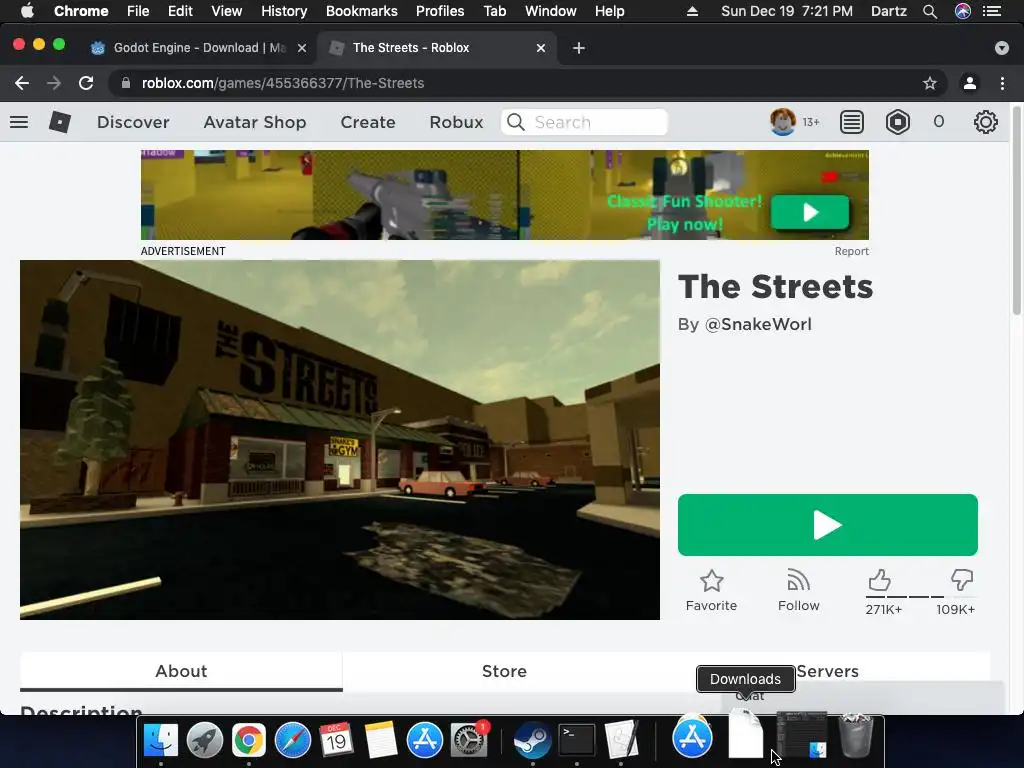Click the ad's green play button

(810, 212)
